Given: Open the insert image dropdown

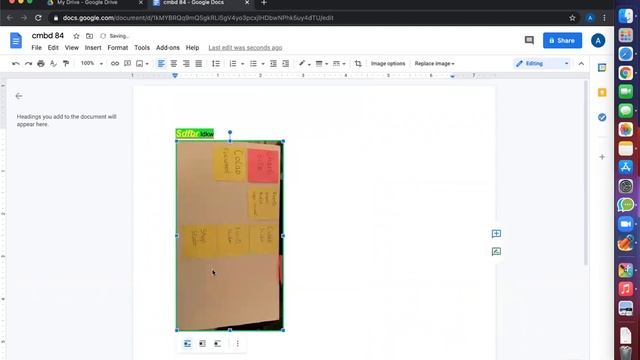Looking at the screenshot, I should click(142, 64).
